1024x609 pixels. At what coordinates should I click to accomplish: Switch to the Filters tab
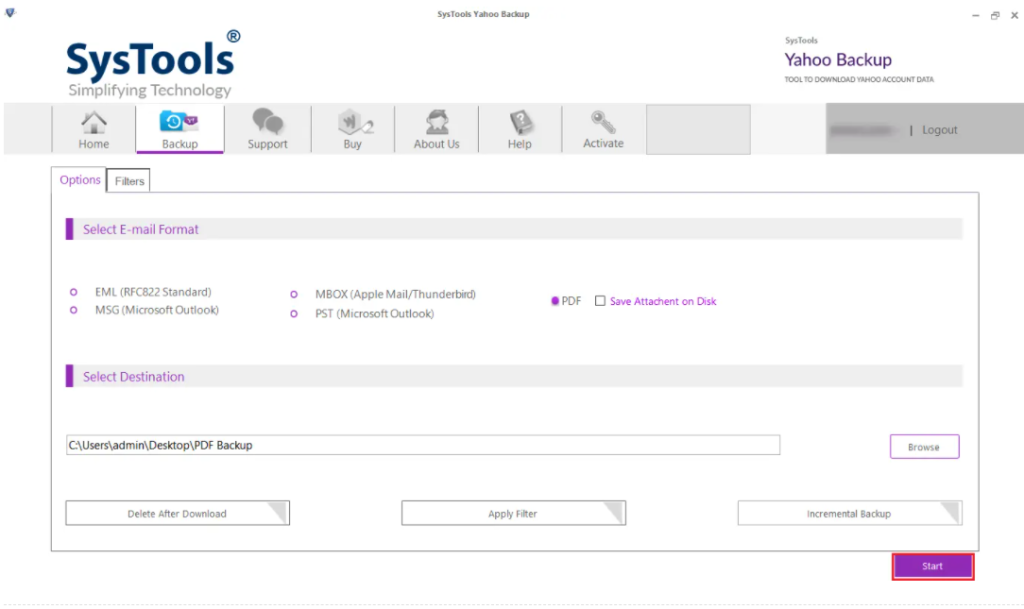point(129,181)
